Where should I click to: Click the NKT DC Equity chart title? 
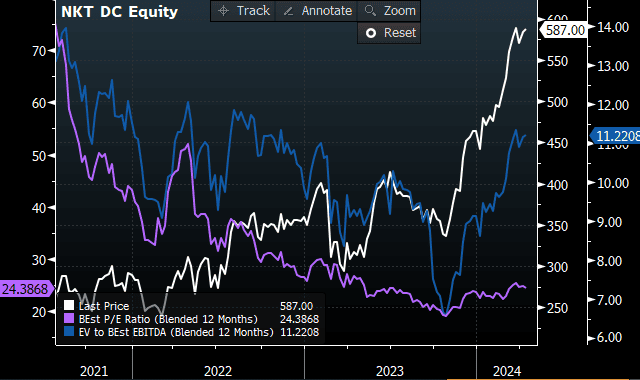tap(120, 12)
